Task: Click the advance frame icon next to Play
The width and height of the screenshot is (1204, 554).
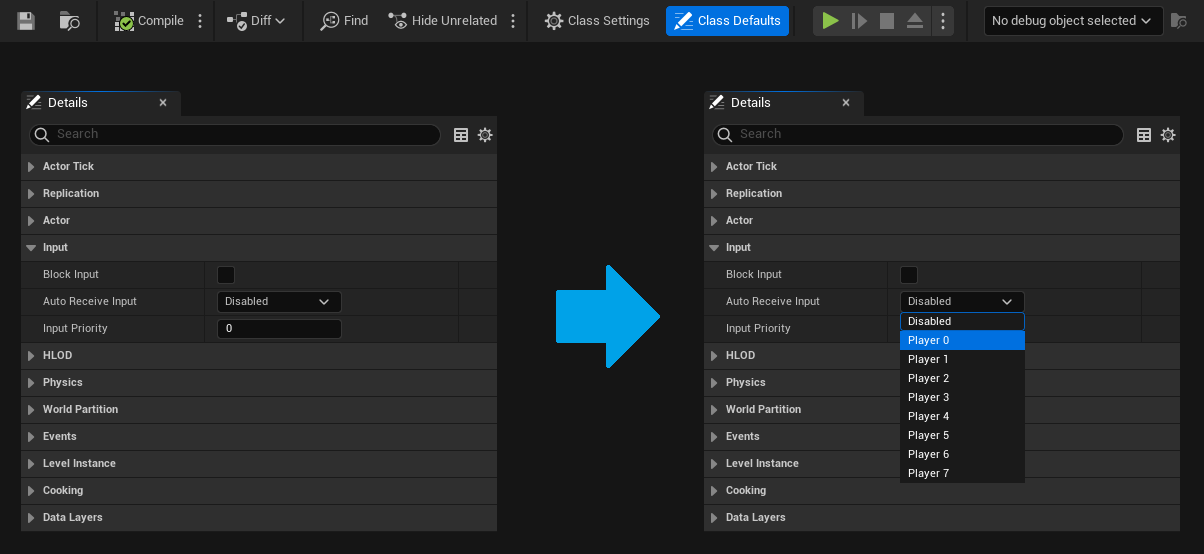Action: click(x=859, y=20)
